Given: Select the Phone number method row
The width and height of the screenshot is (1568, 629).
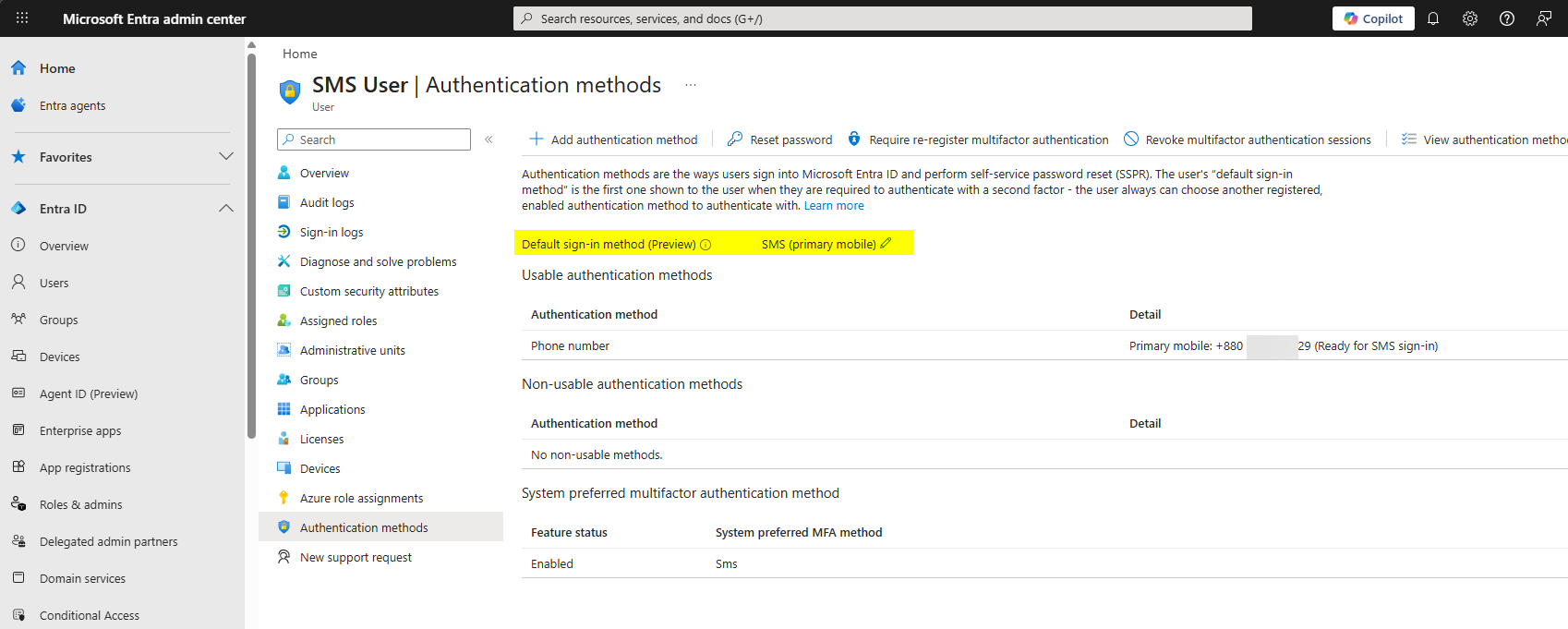Looking at the screenshot, I should (x=1043, y=345).
